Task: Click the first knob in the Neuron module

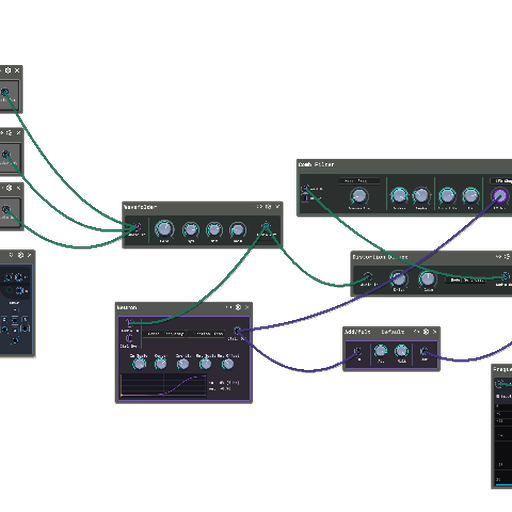Action: tap(139, 364)
